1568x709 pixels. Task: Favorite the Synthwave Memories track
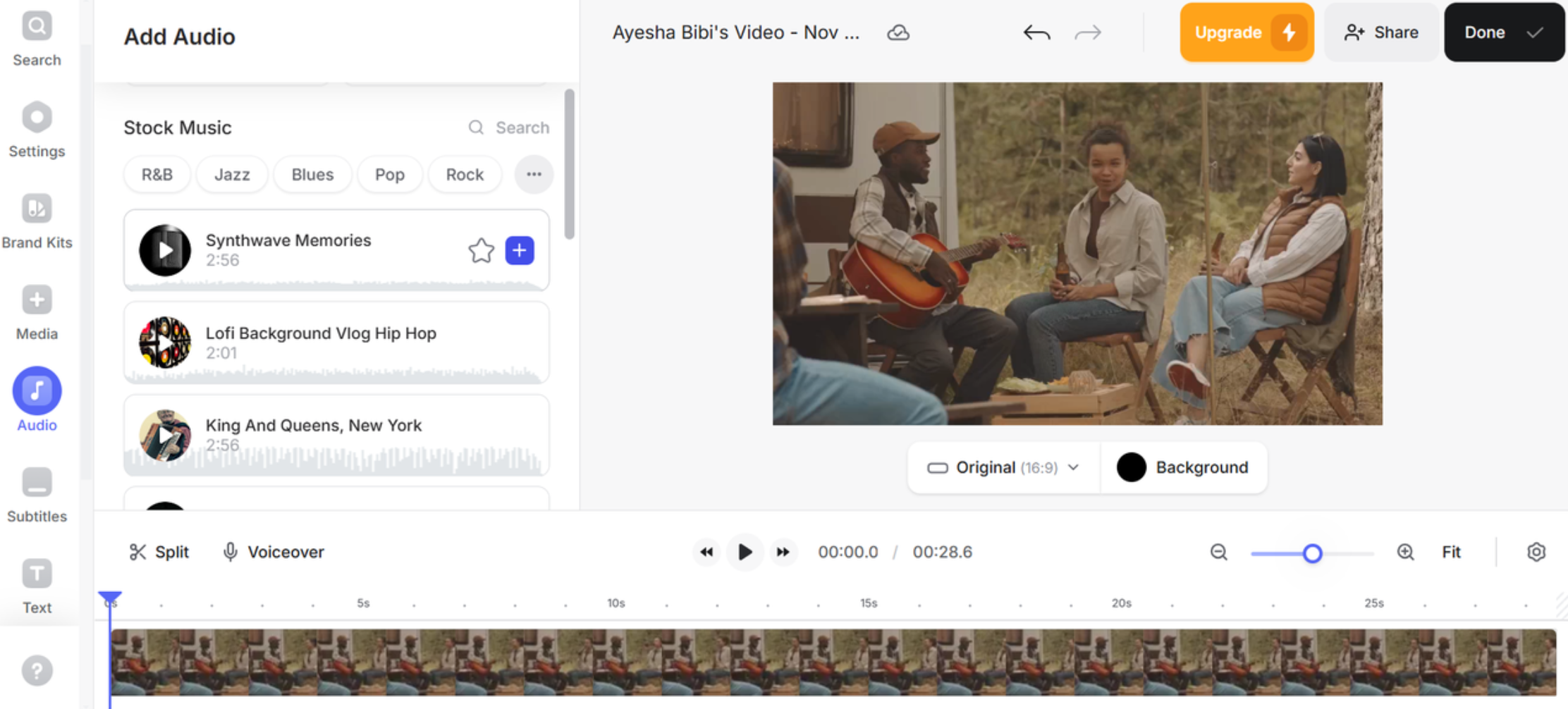(481, 250)
